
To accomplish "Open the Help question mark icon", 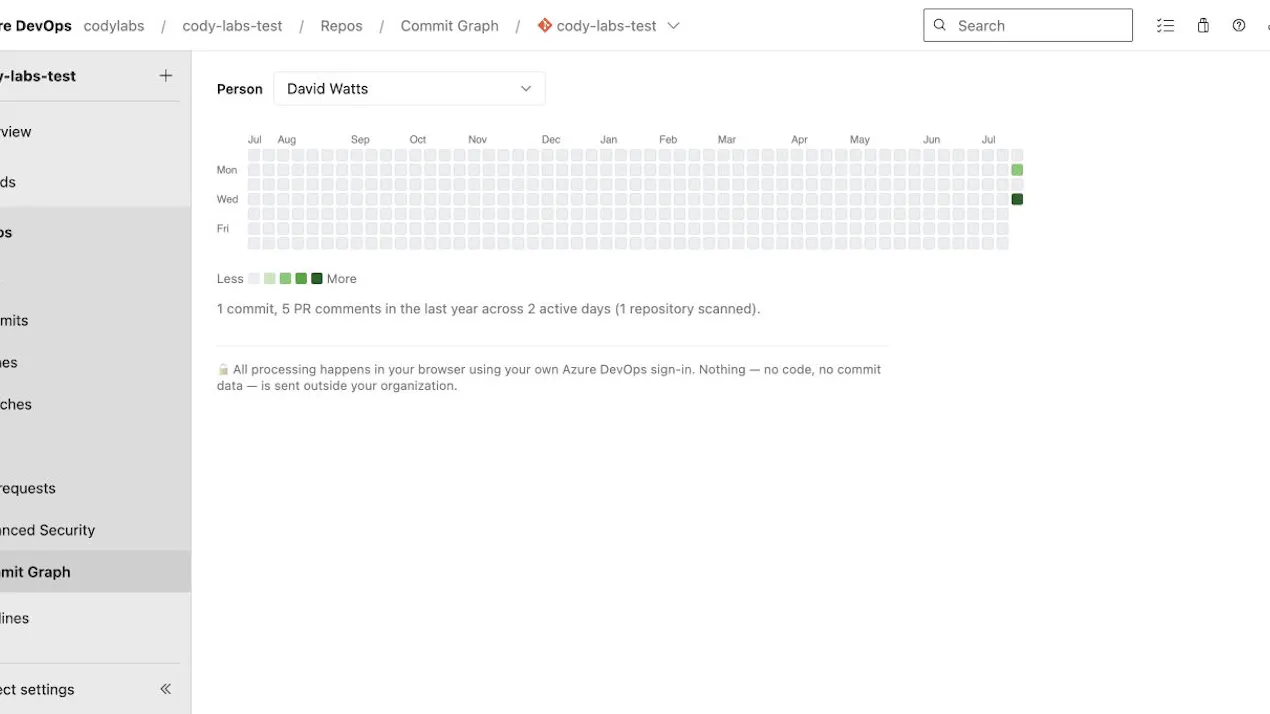I will [x=1239, y=26].
